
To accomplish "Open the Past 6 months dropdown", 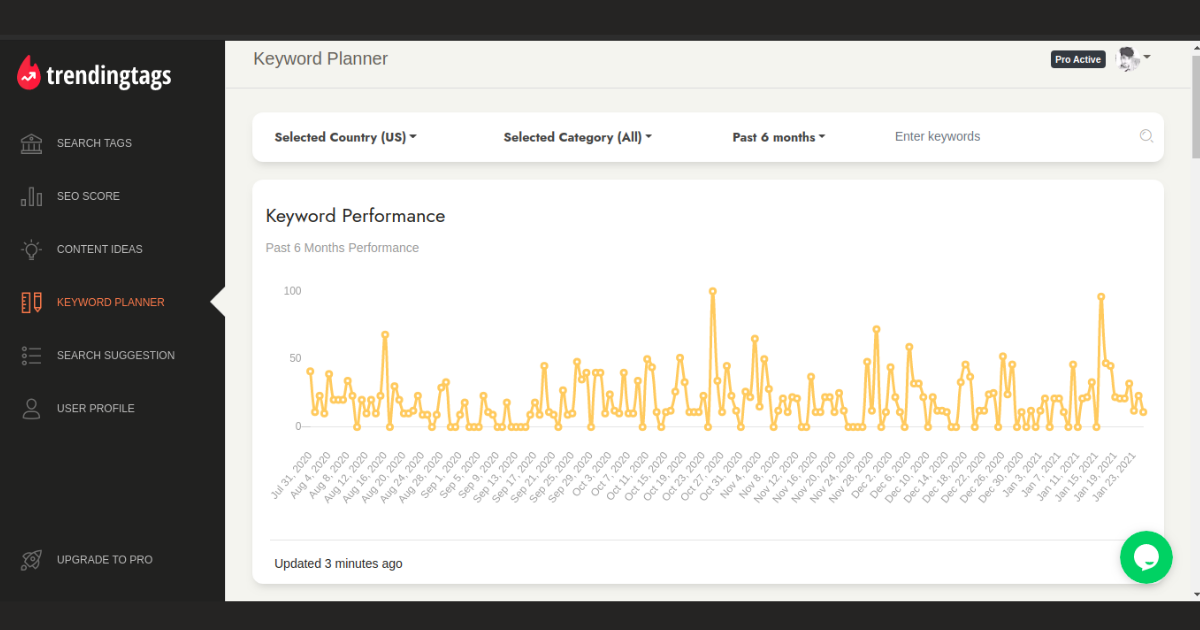I will [x=779, y=137].
